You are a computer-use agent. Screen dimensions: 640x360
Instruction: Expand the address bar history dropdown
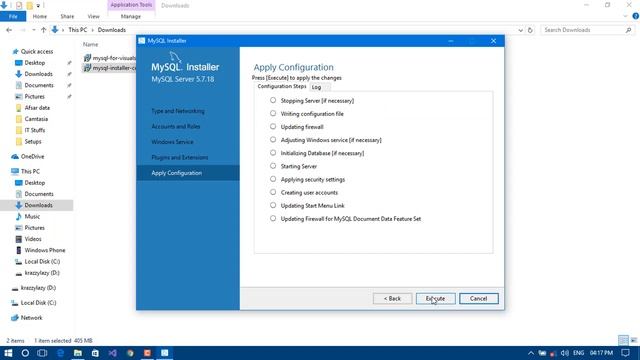tap(520, 30)
